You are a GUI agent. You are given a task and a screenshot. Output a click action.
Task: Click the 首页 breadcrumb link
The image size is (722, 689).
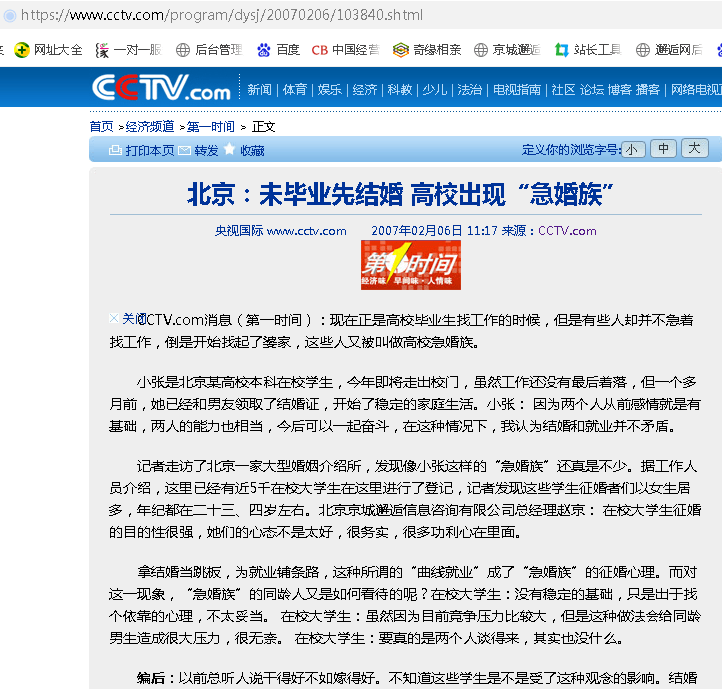point(101,126)
